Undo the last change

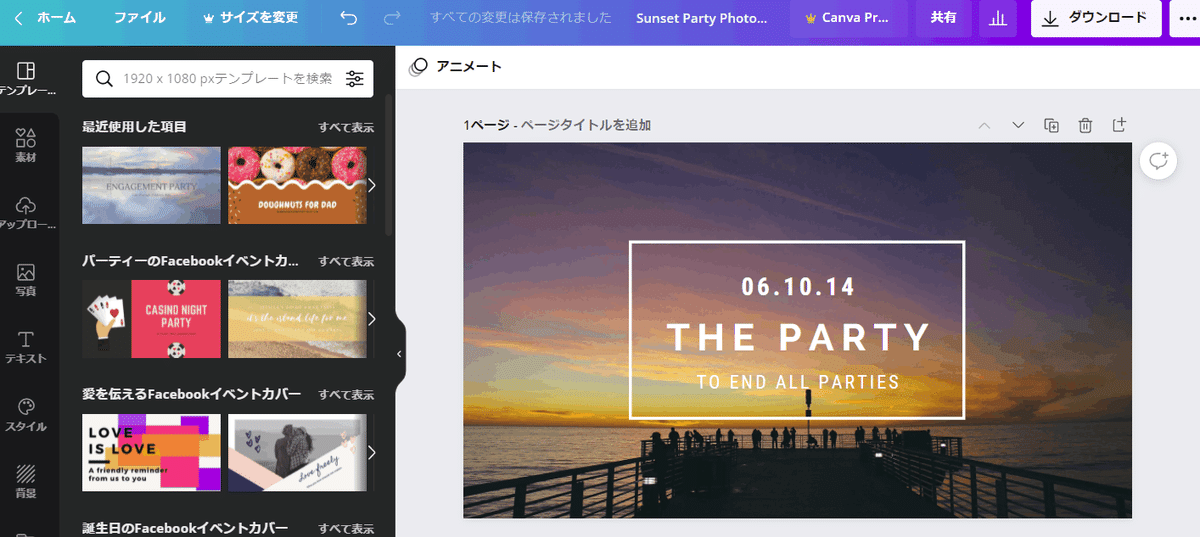point(348,18)
